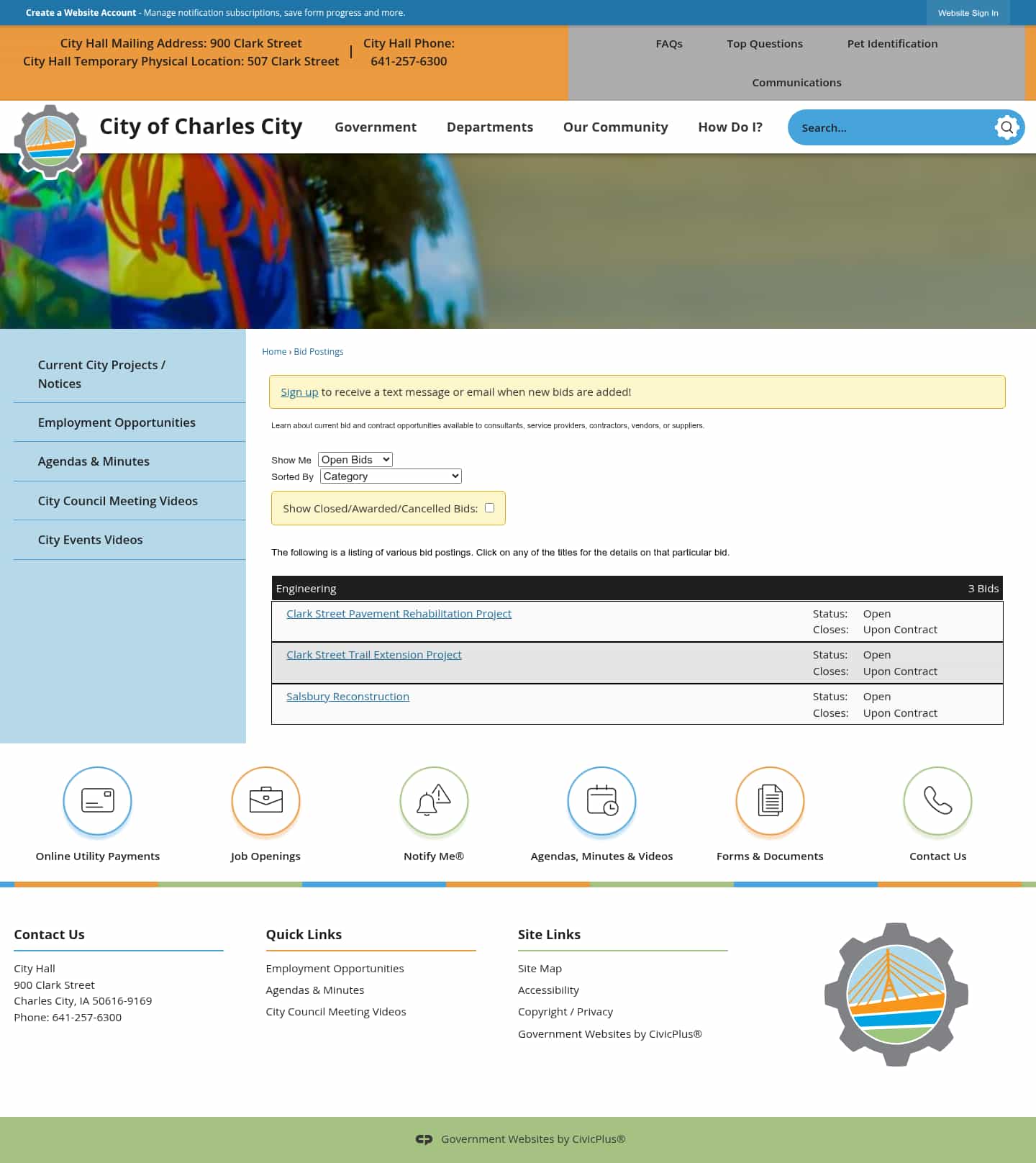This screenshot has width=1036, height=1163.
Task: Click the footer city gear logo
Action: (896, 995)
